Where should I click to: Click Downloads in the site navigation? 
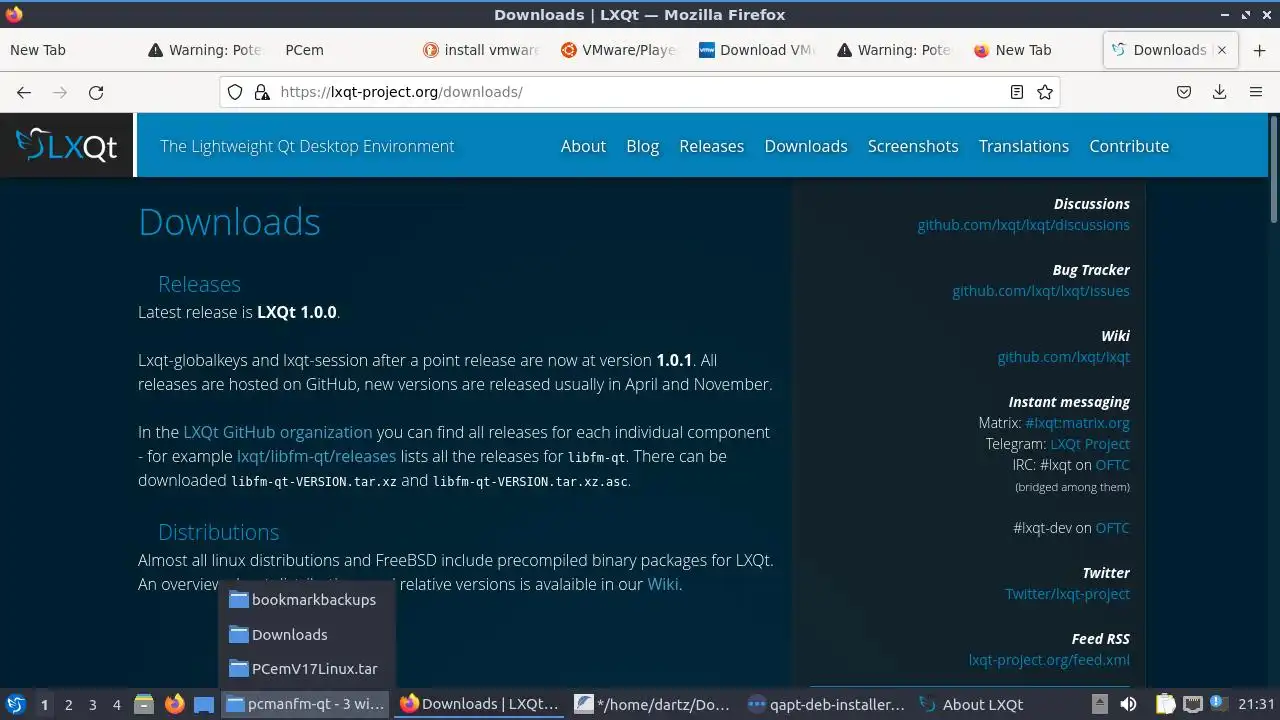(x=806, y=146)
